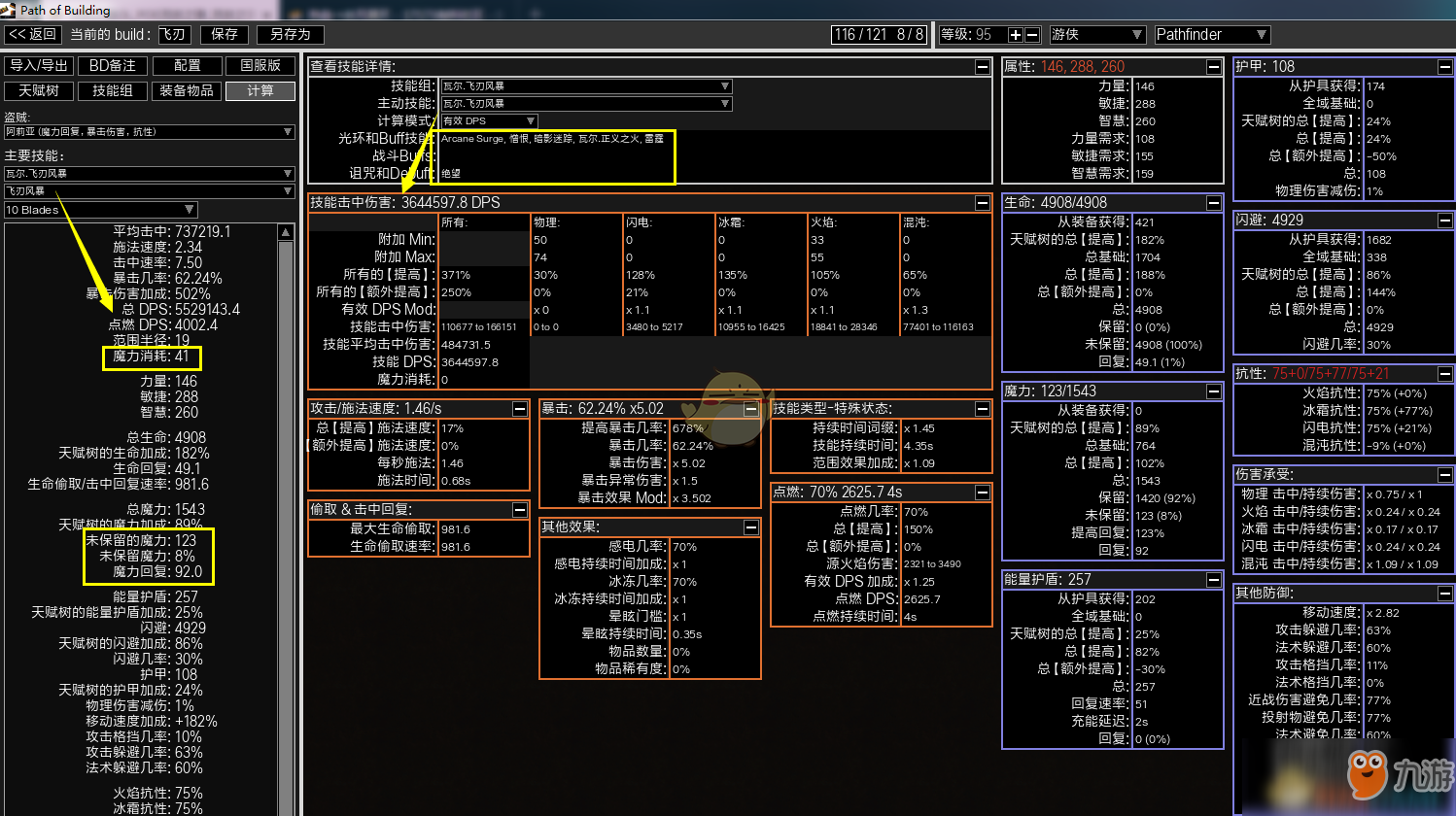Click the 点燃 DPS: 4002.4 stat

coord(163,324)
